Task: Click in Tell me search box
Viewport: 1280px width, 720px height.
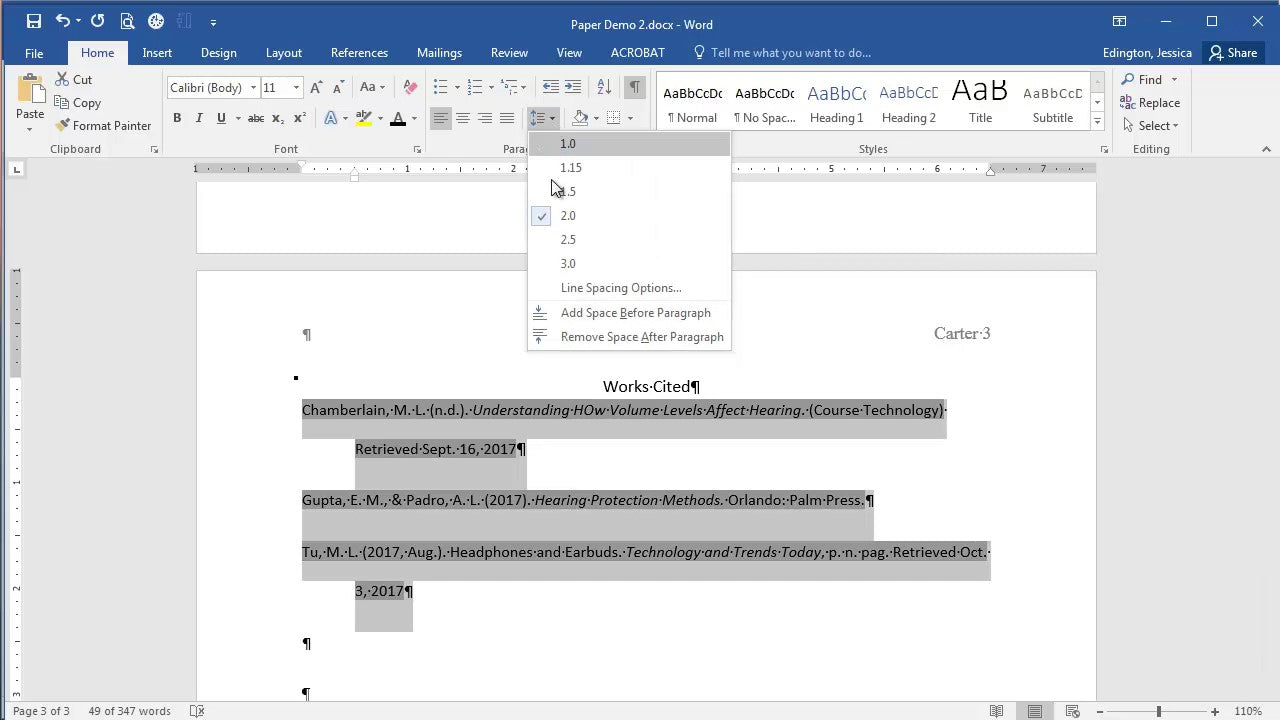Action: click(x=790, y=53)
